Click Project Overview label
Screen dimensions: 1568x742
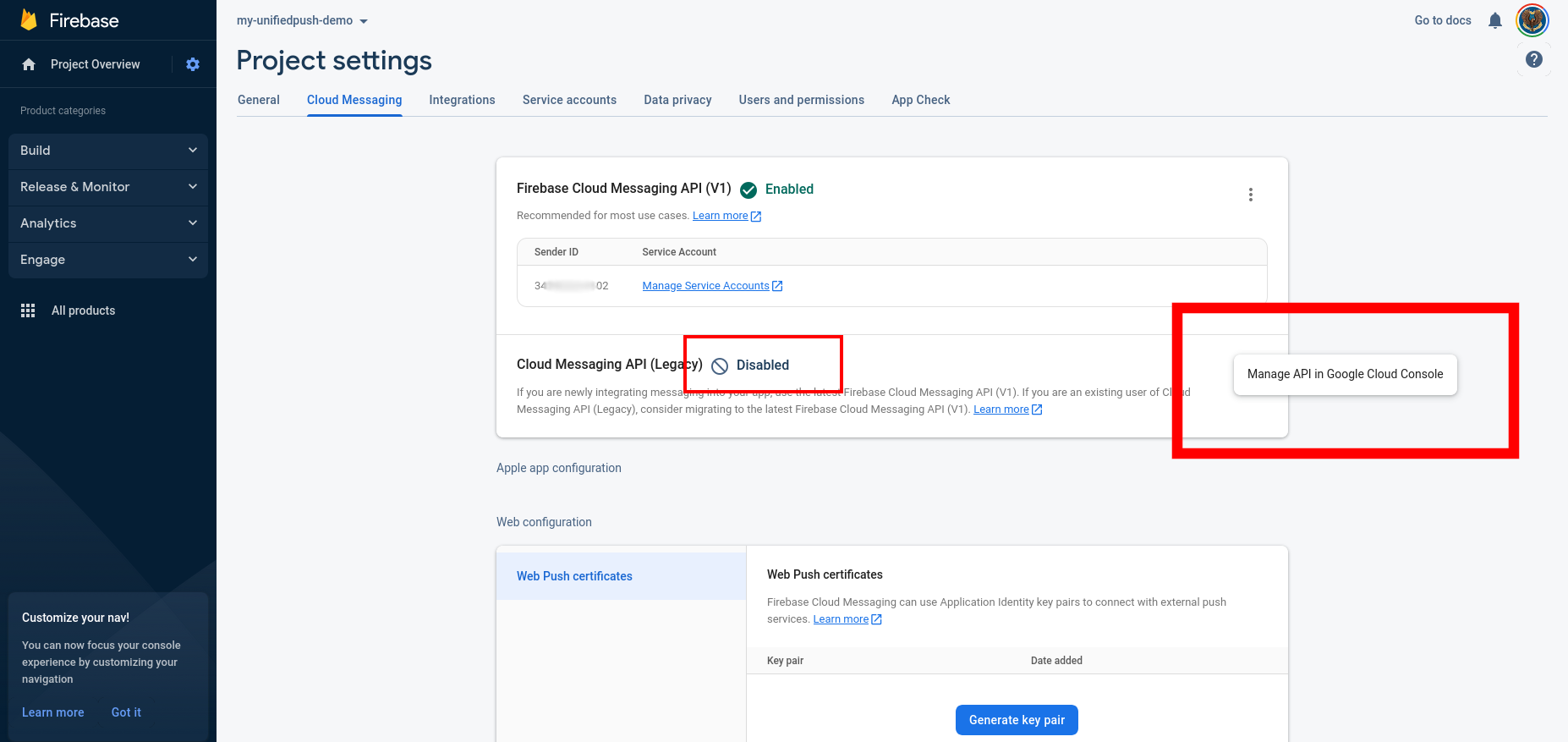pos(96,64)
